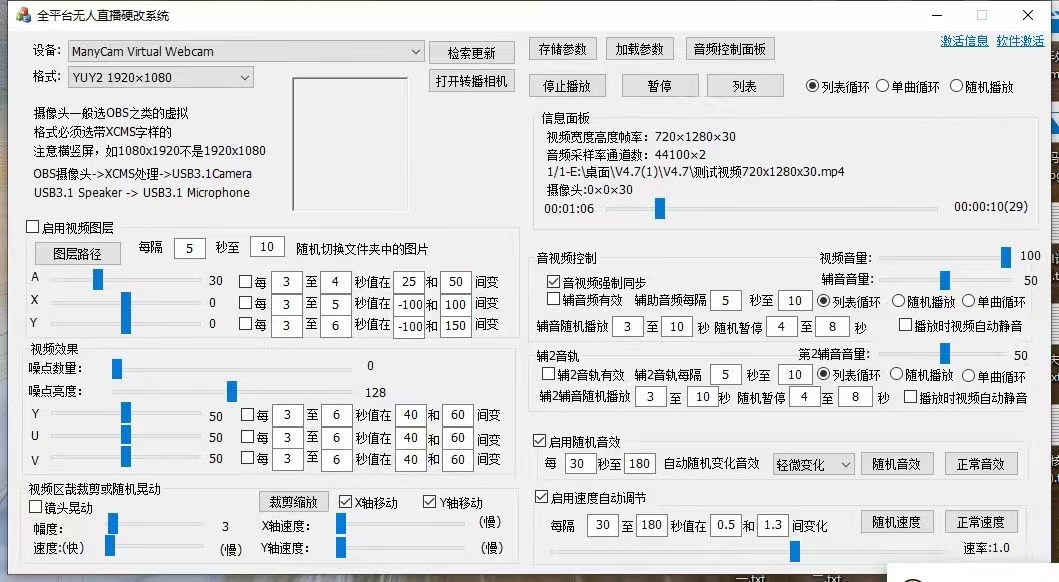
Task: Click 存储参数 to save parameters
Action: coord(562,47)
